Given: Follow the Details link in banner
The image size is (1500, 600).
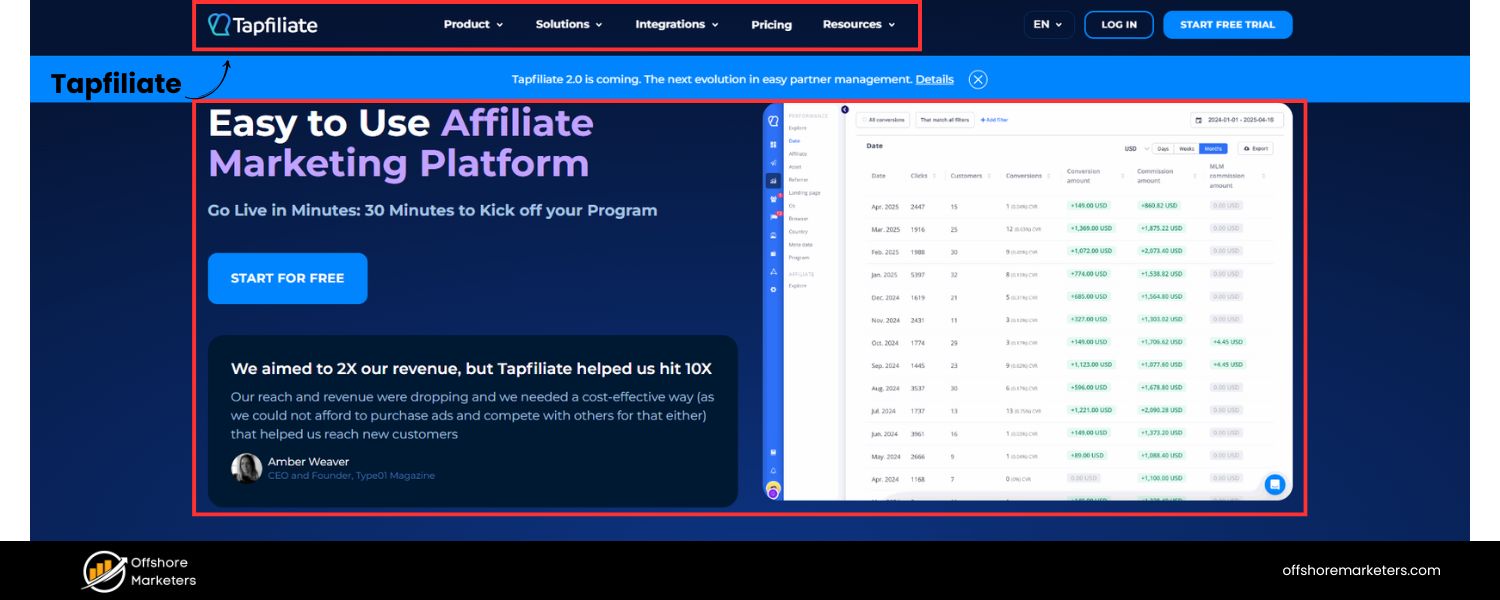Looking at the screenshot, I should pos(934,80).
